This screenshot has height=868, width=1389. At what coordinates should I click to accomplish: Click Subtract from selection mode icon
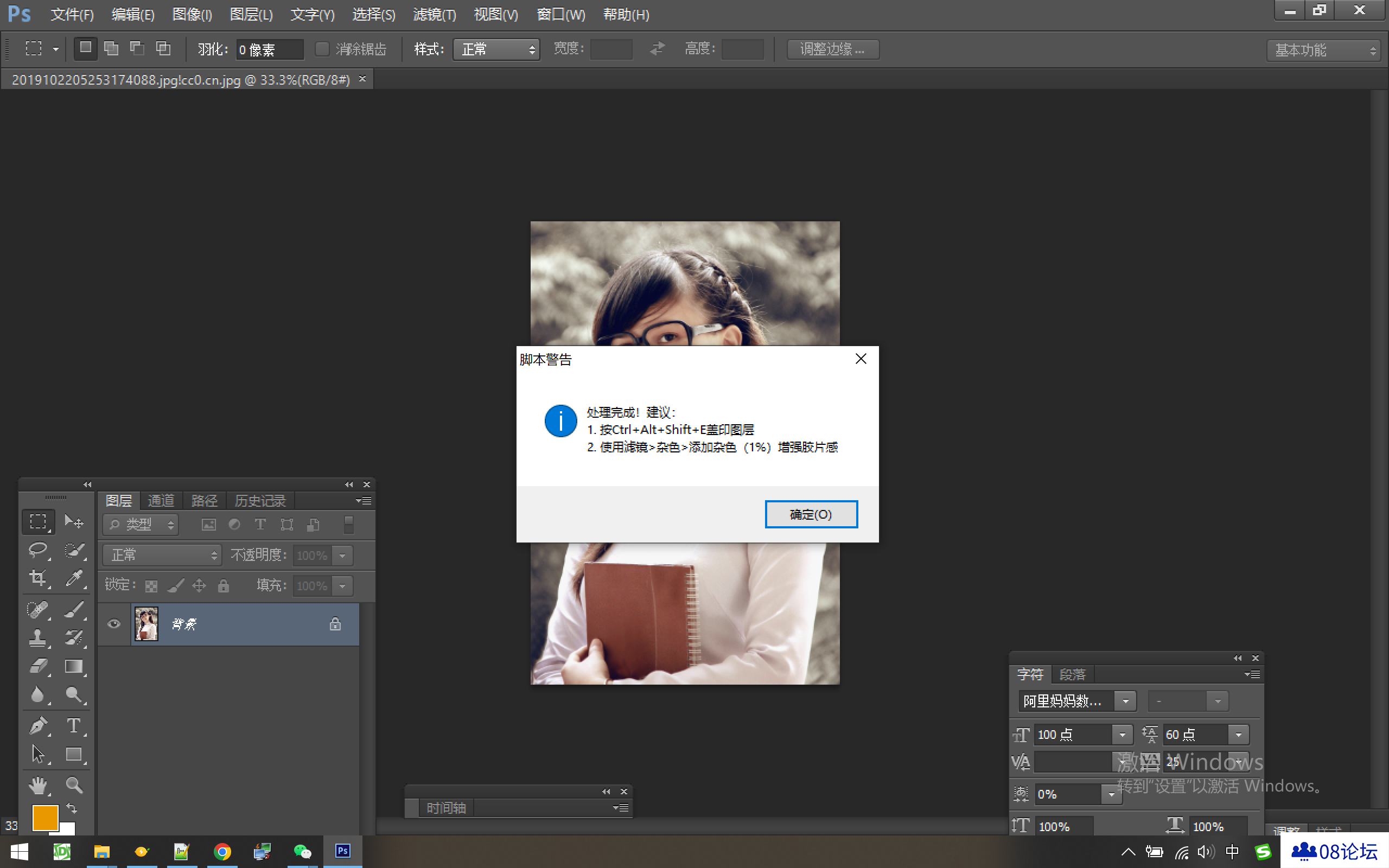pos(137,49)
